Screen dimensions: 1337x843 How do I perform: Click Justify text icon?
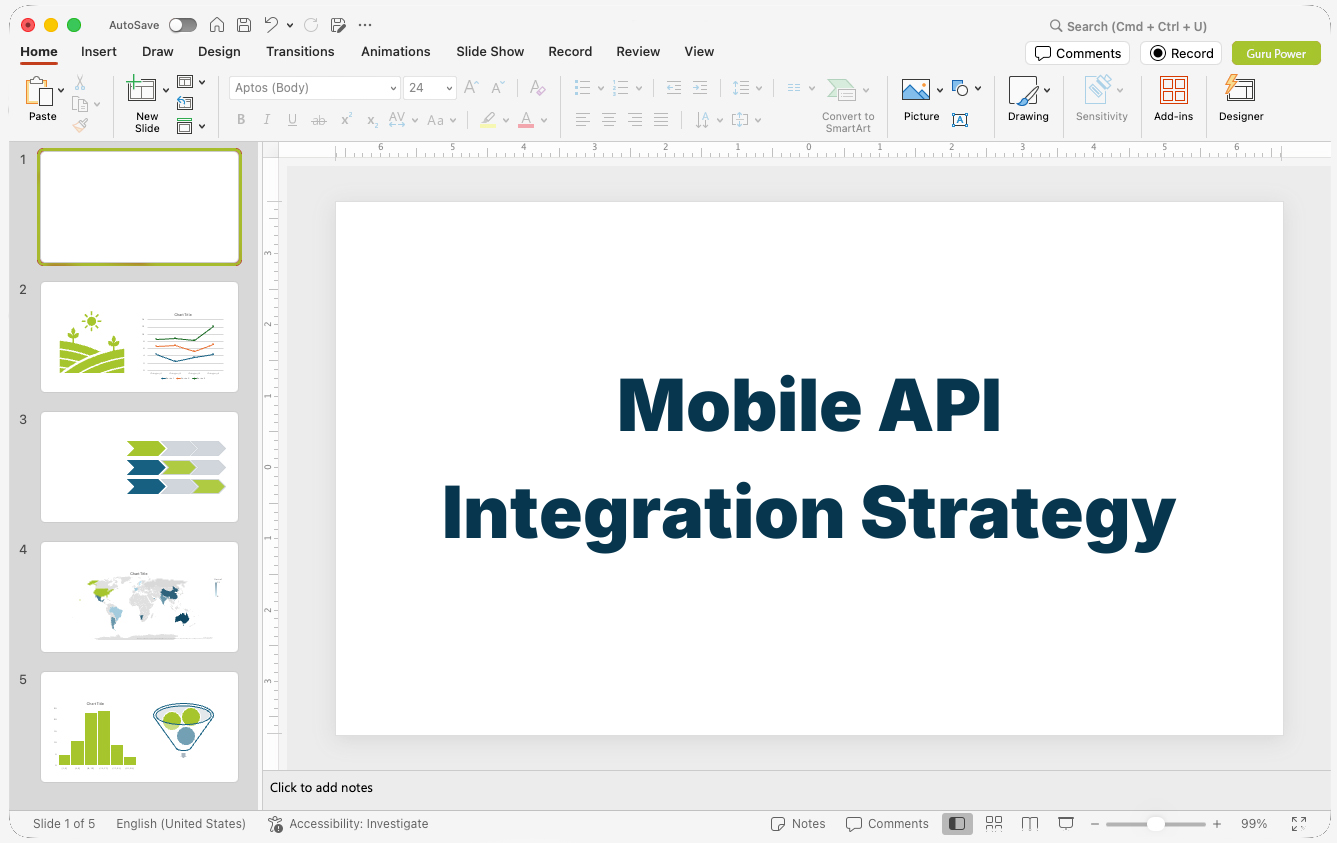(x=661, y=120)
